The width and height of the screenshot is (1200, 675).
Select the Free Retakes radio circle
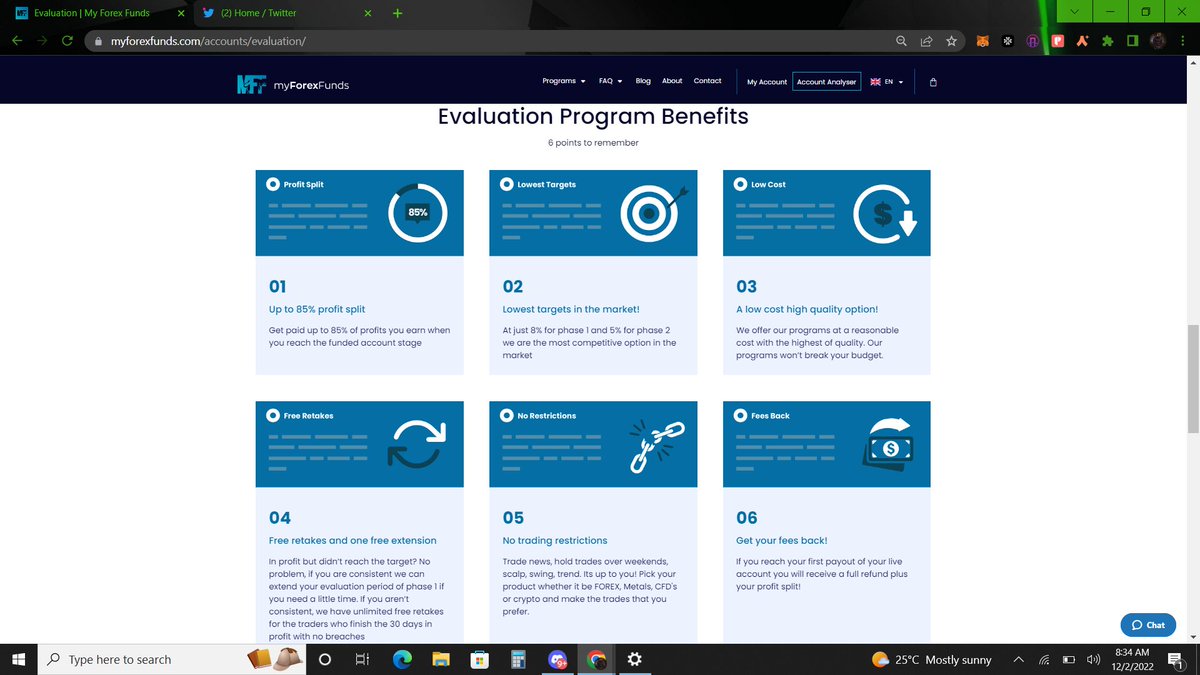coord(273,415)
